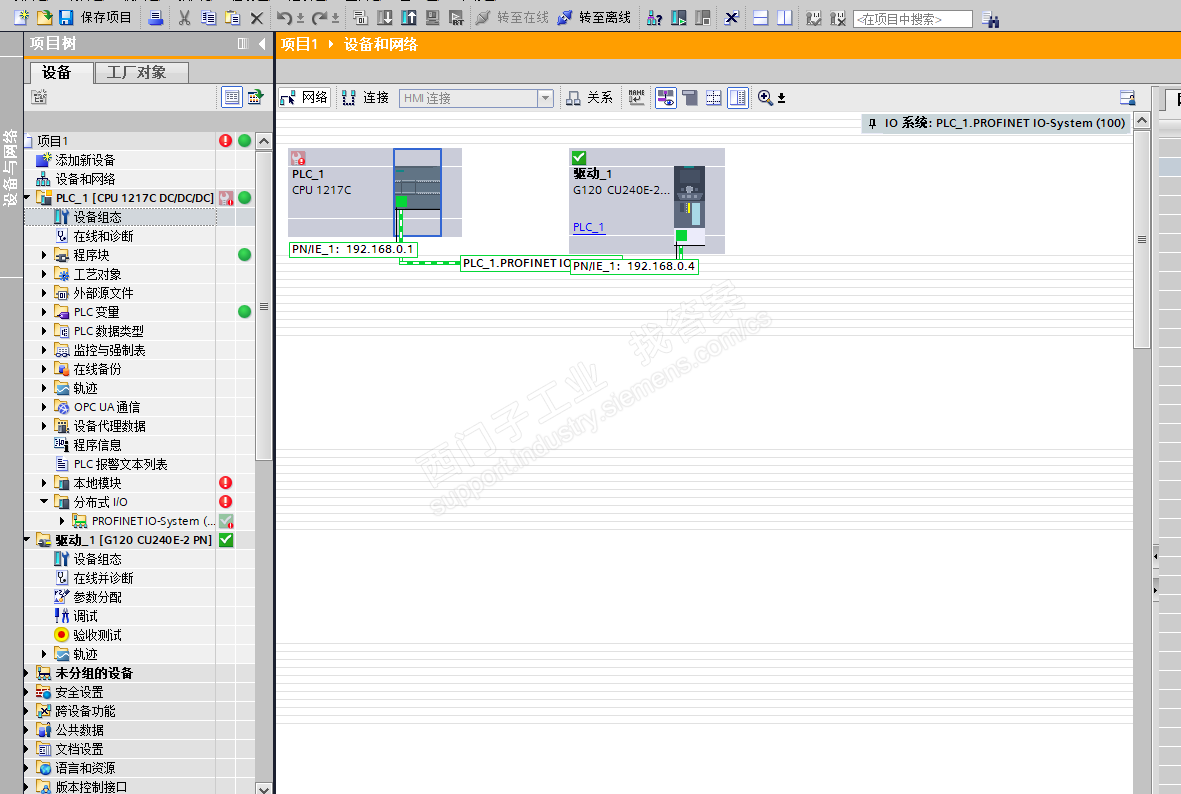Toggle the page break display button
The height and width of the screenshot is (794, 1181).
click(x=713, y=97)
